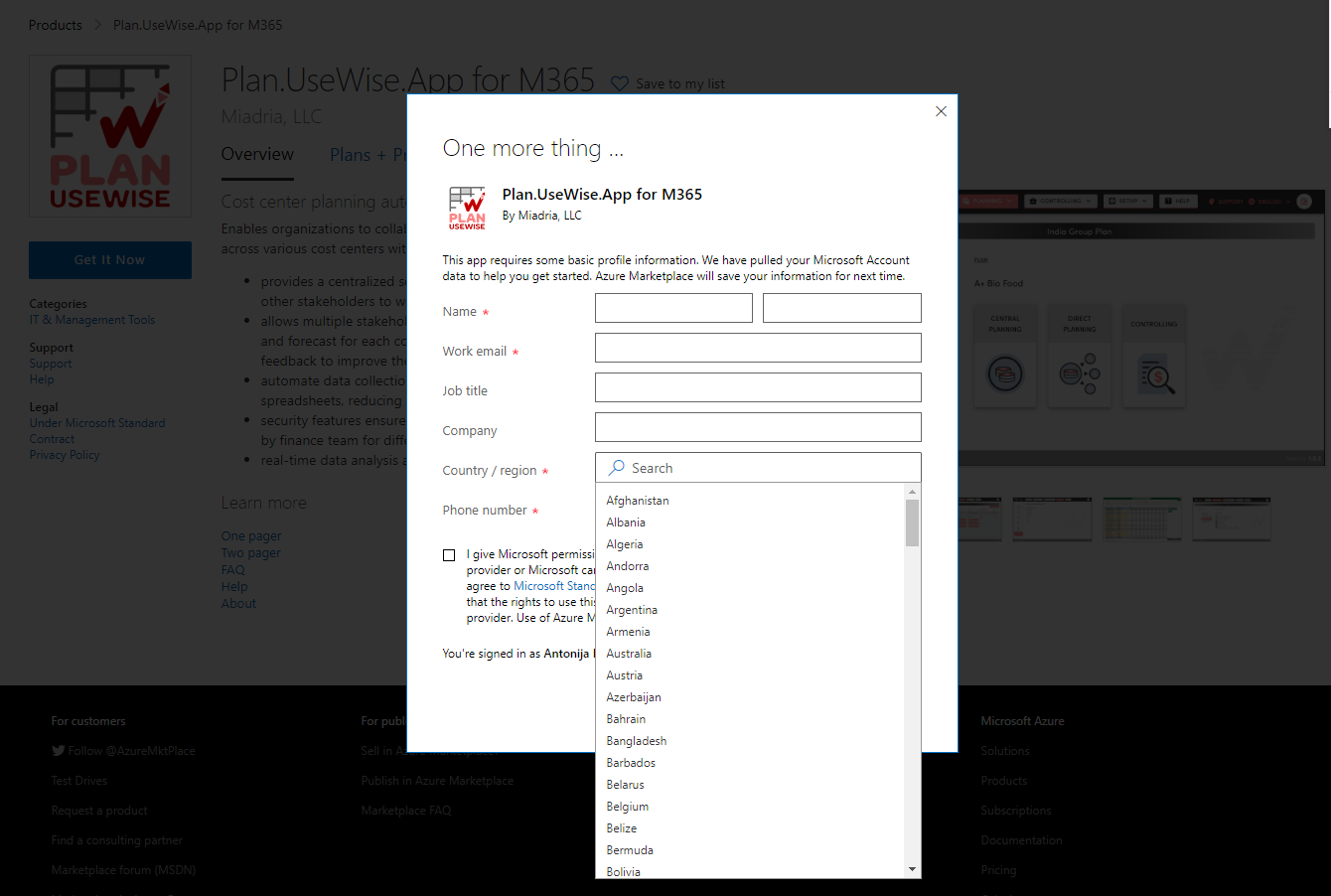
Task: Switch to the Plans + Pricing tab
Action: pos(369,155)
